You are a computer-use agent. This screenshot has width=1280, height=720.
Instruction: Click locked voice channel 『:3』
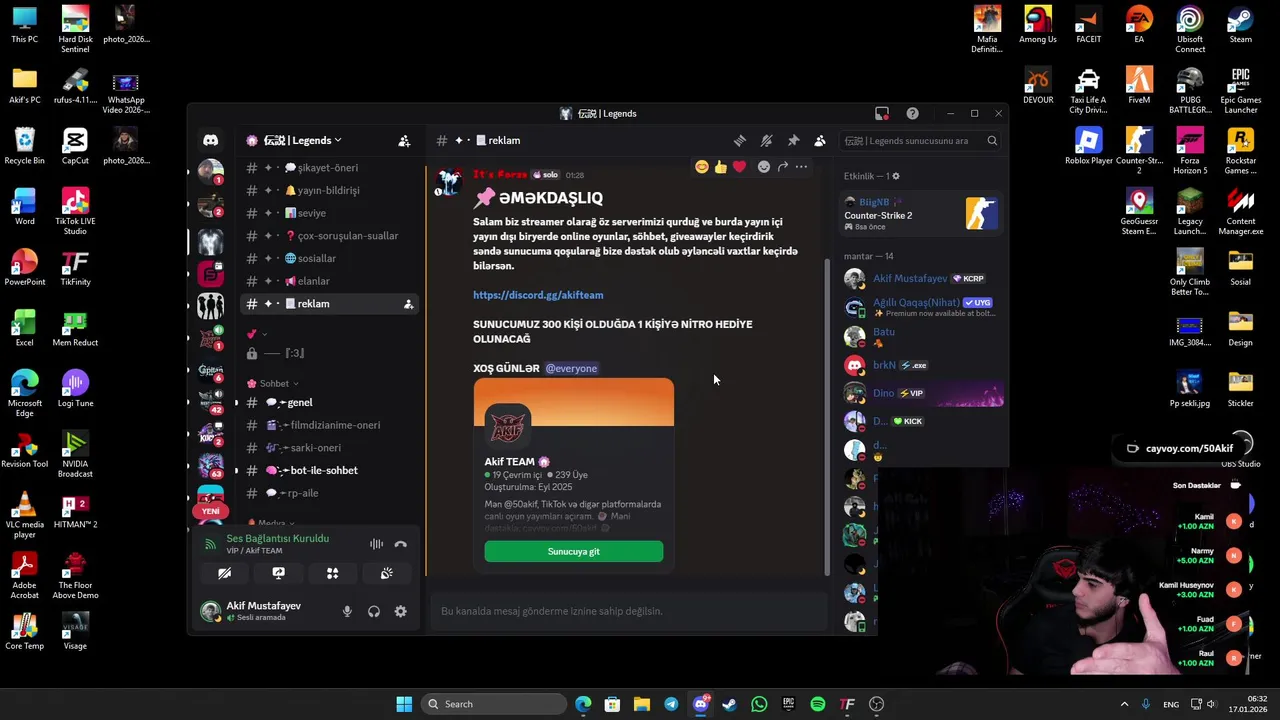328,353
